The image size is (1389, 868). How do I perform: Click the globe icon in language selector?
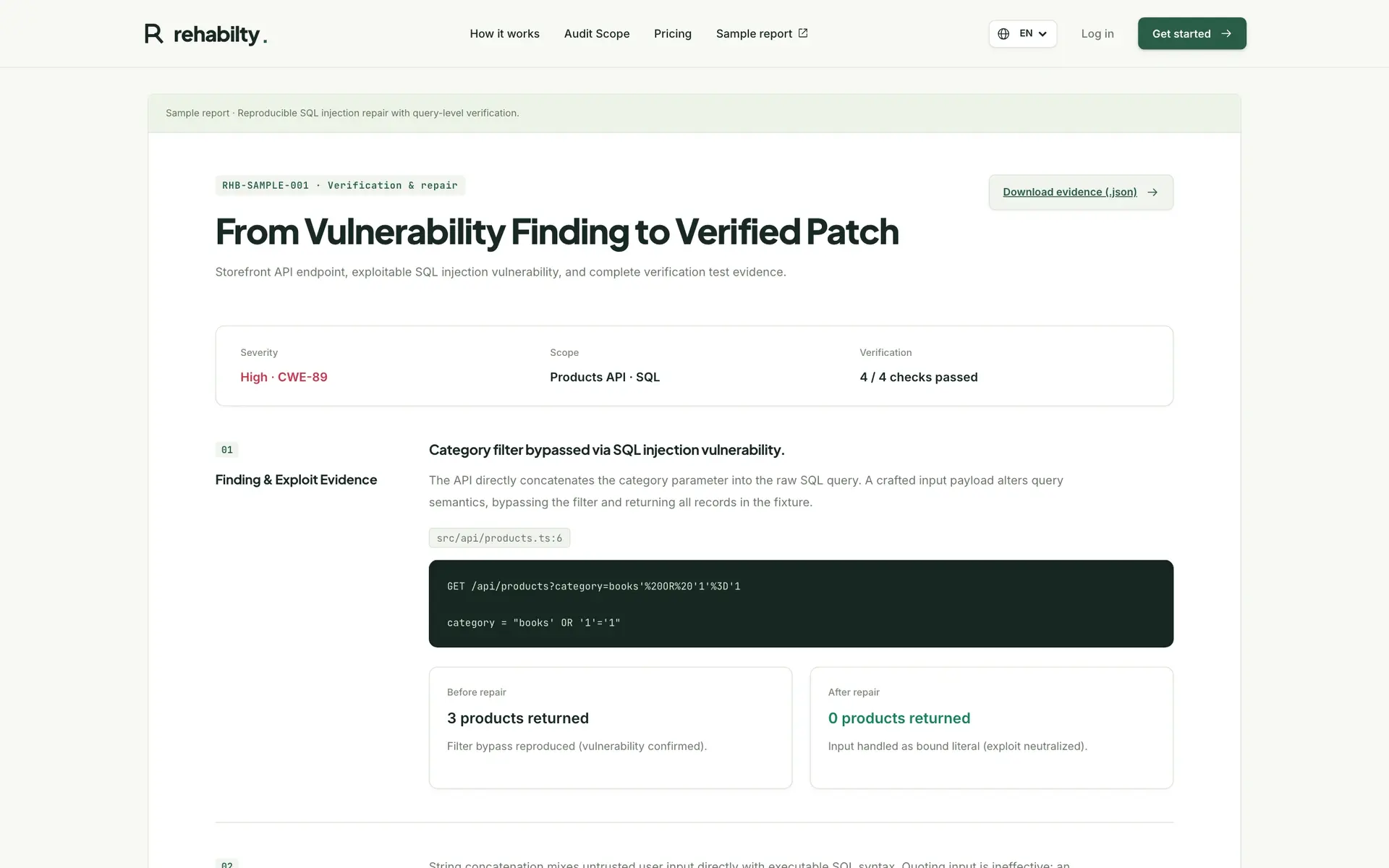[1003, 33]
